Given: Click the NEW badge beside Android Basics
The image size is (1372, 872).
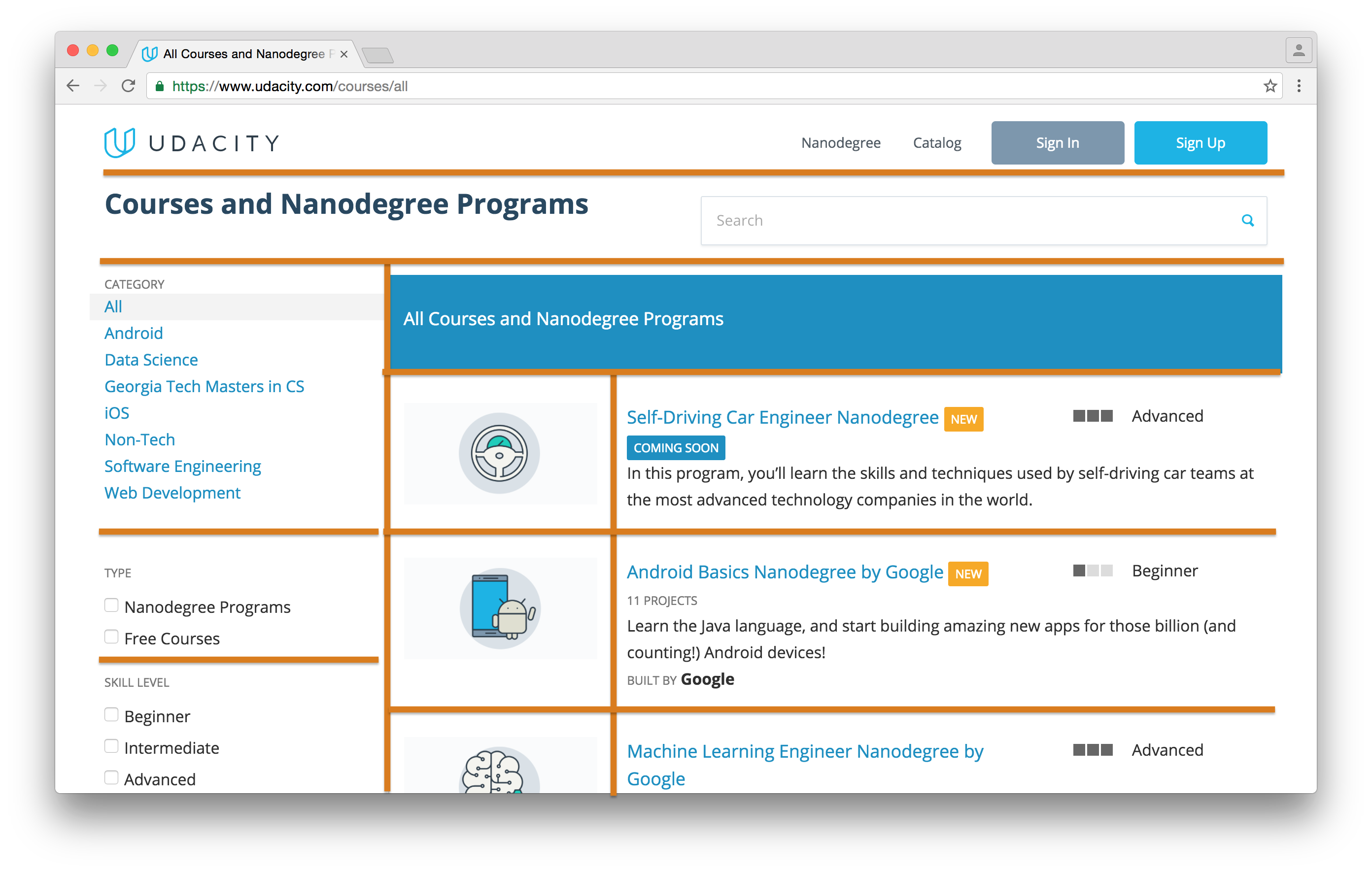Looking at the screenshot, I should (968, 573).
